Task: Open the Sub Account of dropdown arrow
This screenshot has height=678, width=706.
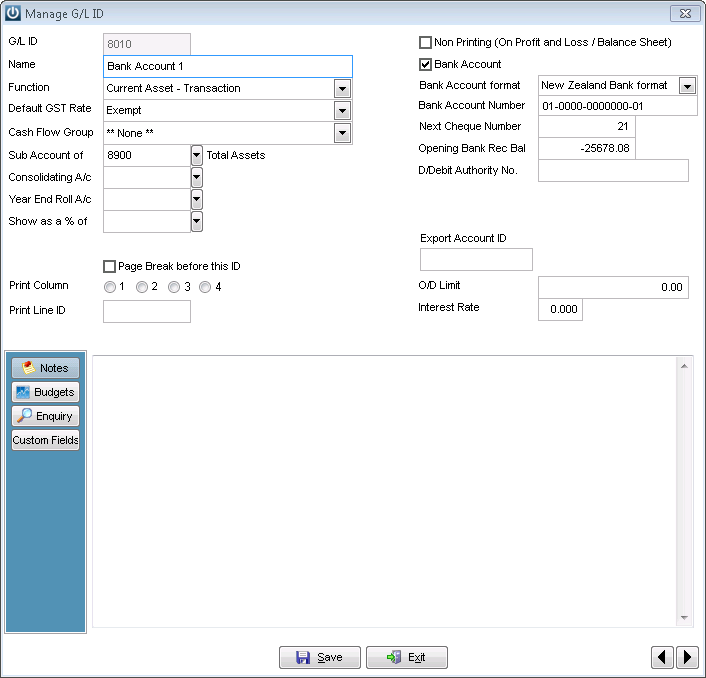Action: tap(197, 155)
